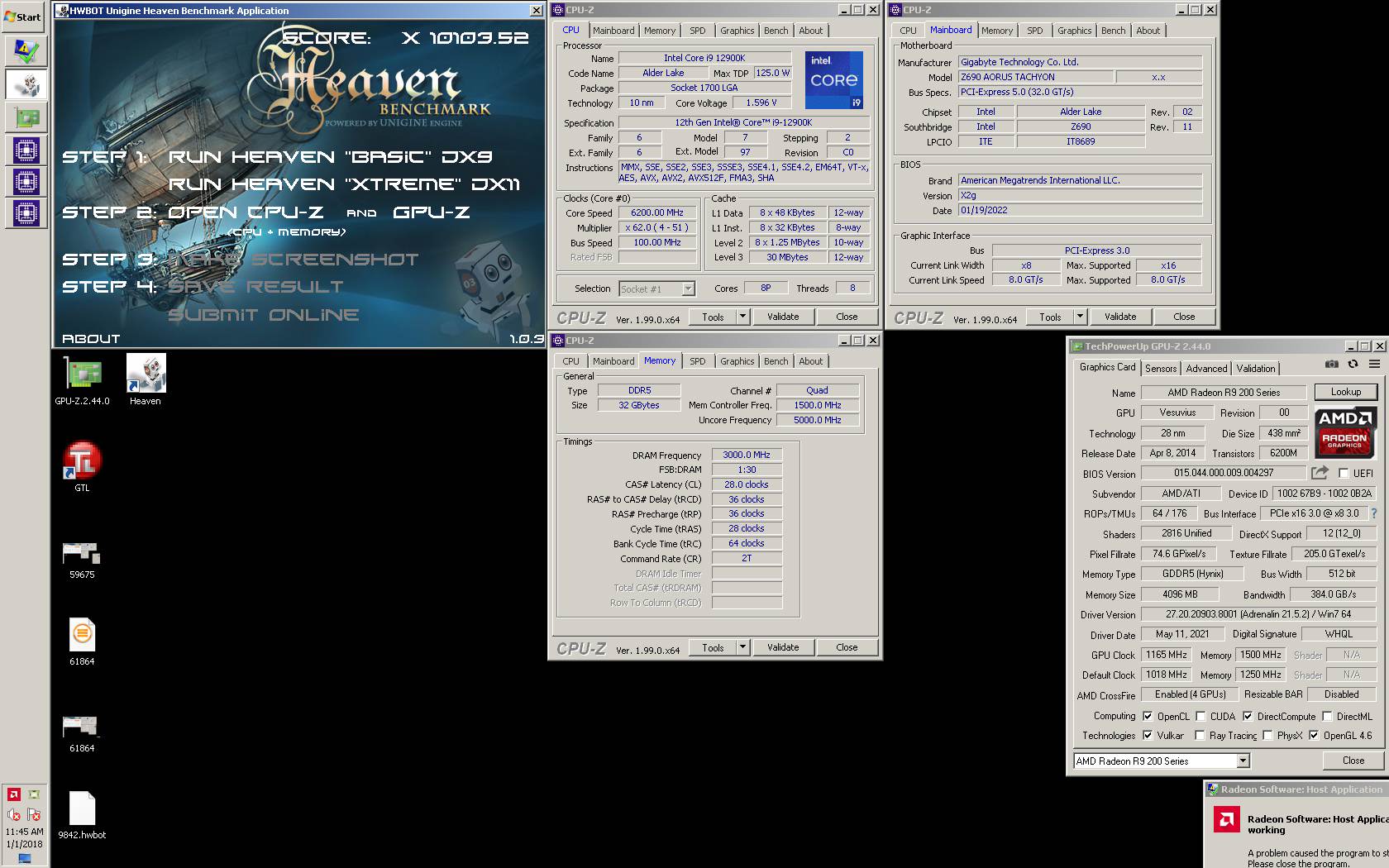Open Graphics tab in CPU-Z Mainboard window
Screen dimensions: 1389x868
click(x=1074, y=31)
